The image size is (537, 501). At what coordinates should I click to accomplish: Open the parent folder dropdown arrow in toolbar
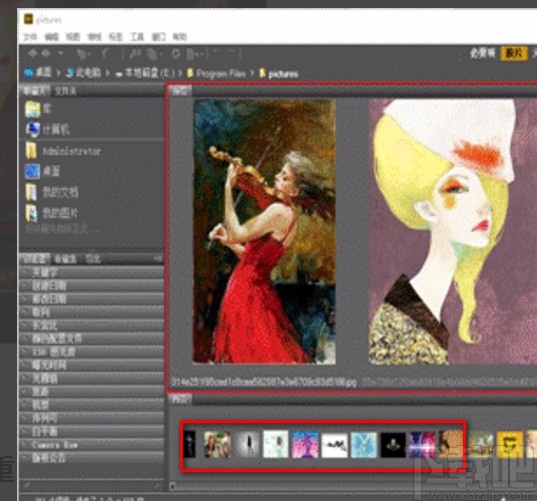[61, 53]
